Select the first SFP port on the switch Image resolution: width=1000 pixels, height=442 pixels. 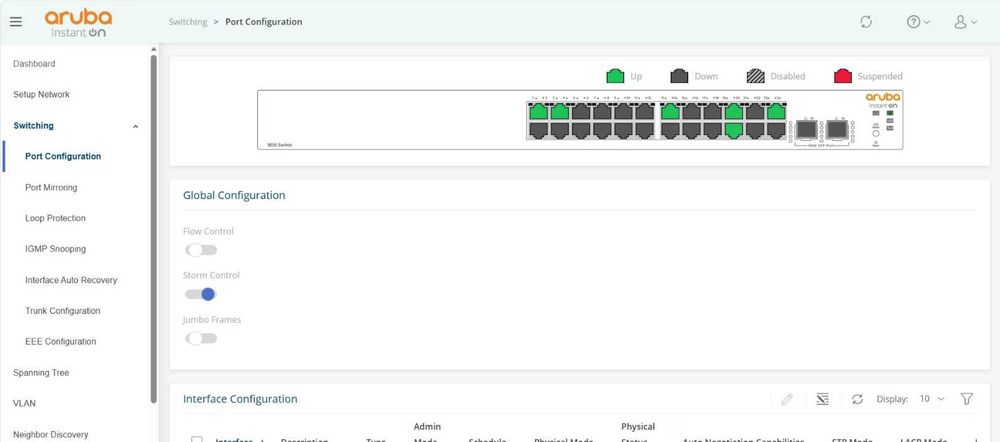(x=806, y=131)
